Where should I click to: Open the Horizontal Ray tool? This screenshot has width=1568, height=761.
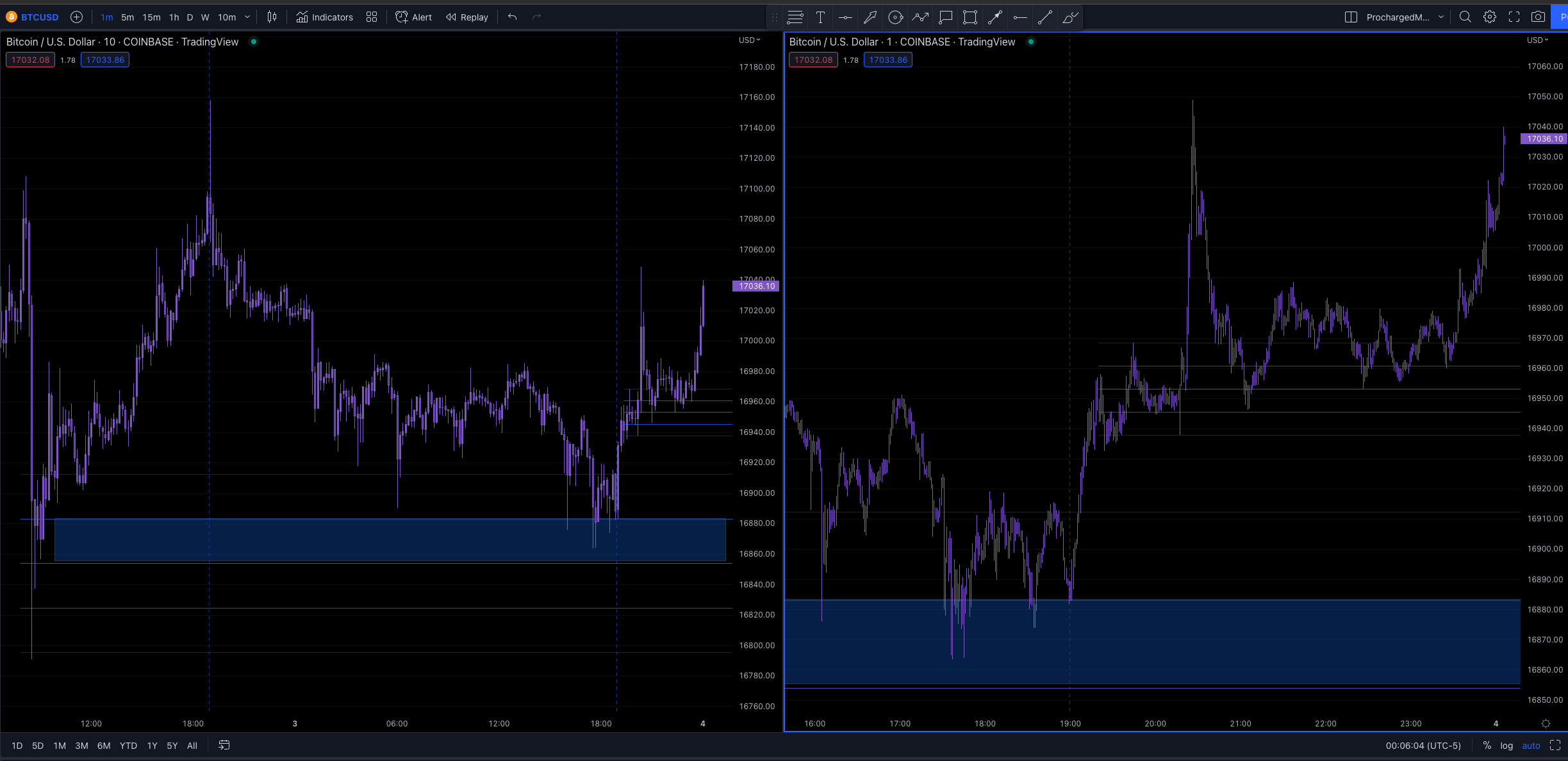coord(1019,17)
